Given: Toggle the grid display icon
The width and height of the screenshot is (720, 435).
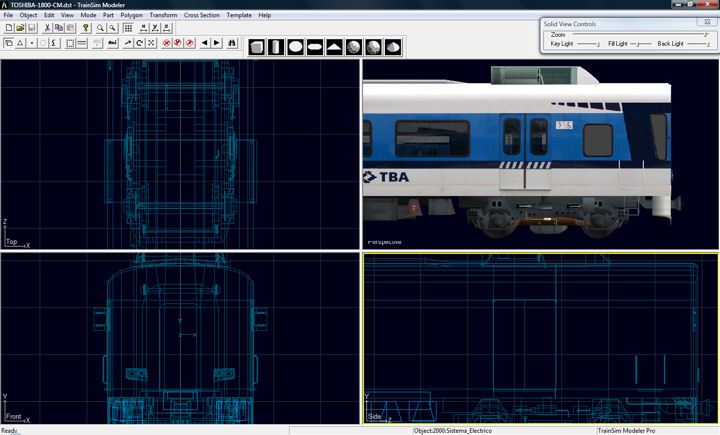Looking at the screenshot, I should point(129,29).
